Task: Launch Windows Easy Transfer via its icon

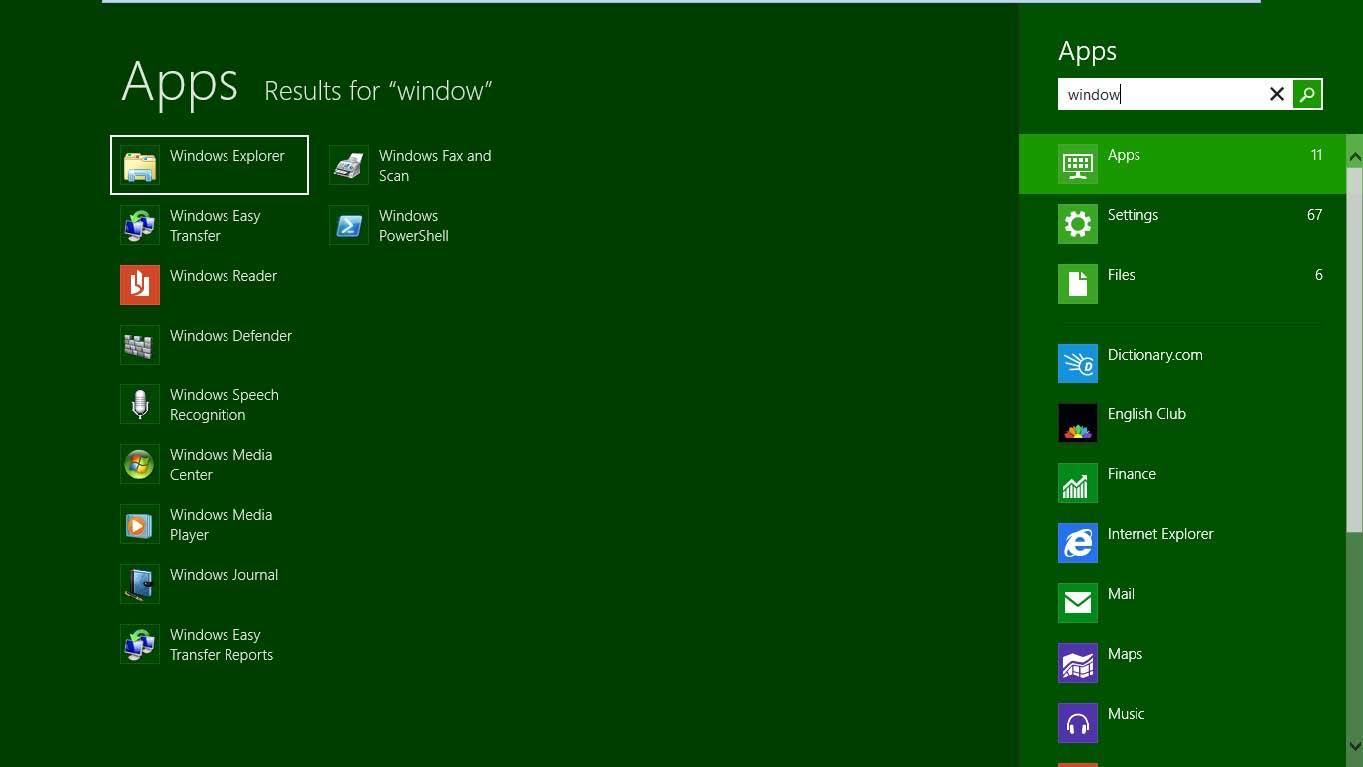Action: (x=140, y=225)
